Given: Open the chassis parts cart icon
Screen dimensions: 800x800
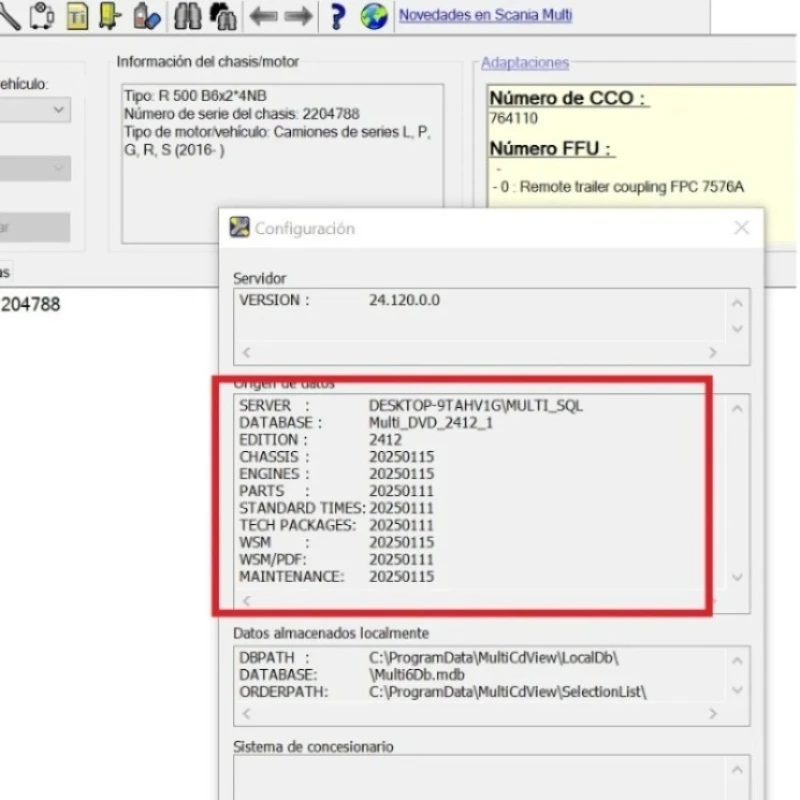Looking at the screenshot, I should 42,15.
